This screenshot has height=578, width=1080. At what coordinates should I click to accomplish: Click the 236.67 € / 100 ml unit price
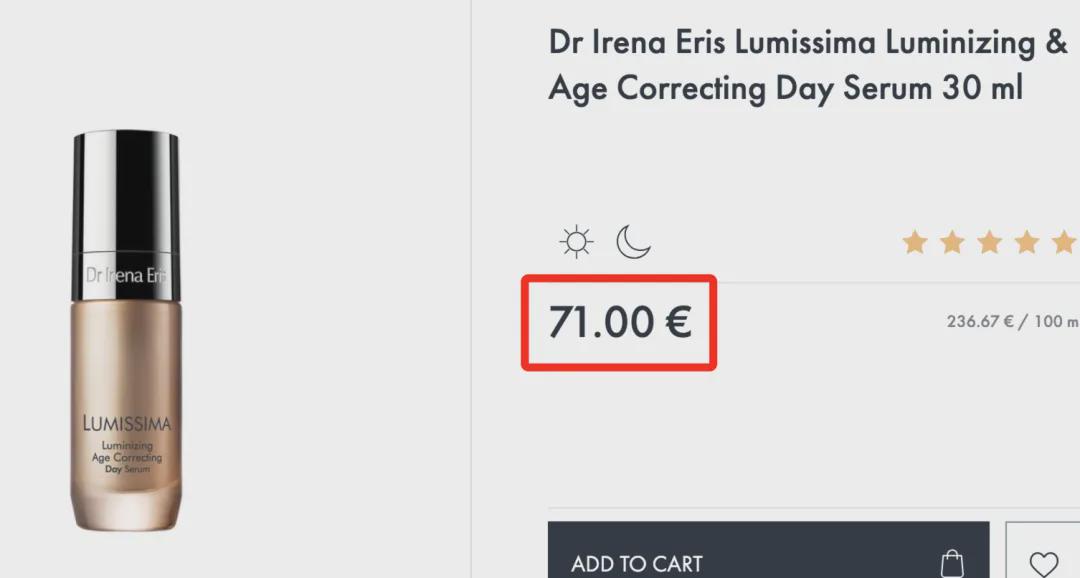1012,321
